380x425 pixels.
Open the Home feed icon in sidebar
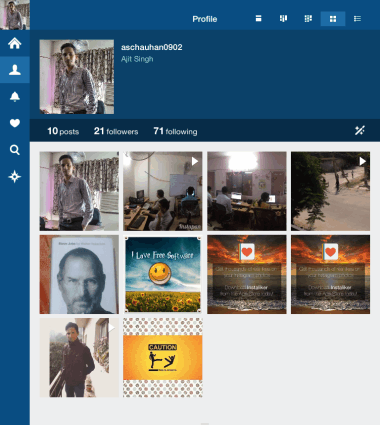pyautogui.click(x=15, y=43)
